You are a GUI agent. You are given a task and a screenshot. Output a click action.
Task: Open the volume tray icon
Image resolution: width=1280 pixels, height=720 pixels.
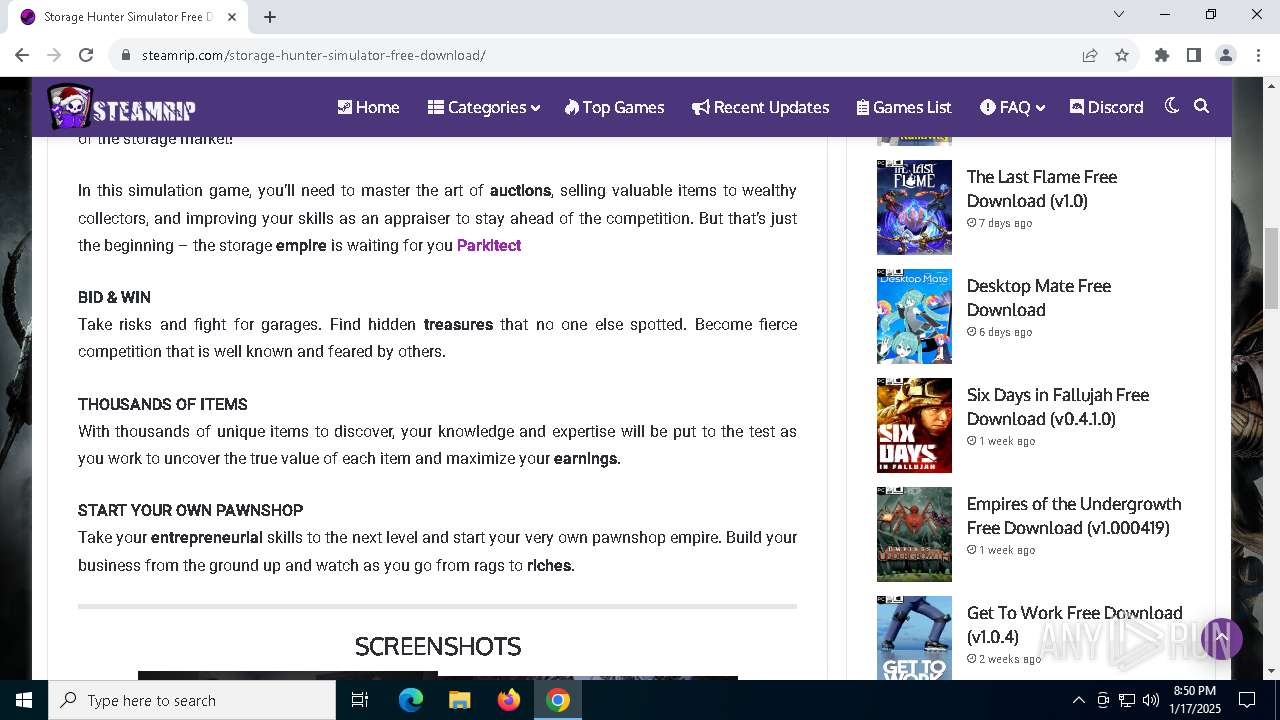[1151, 700]
